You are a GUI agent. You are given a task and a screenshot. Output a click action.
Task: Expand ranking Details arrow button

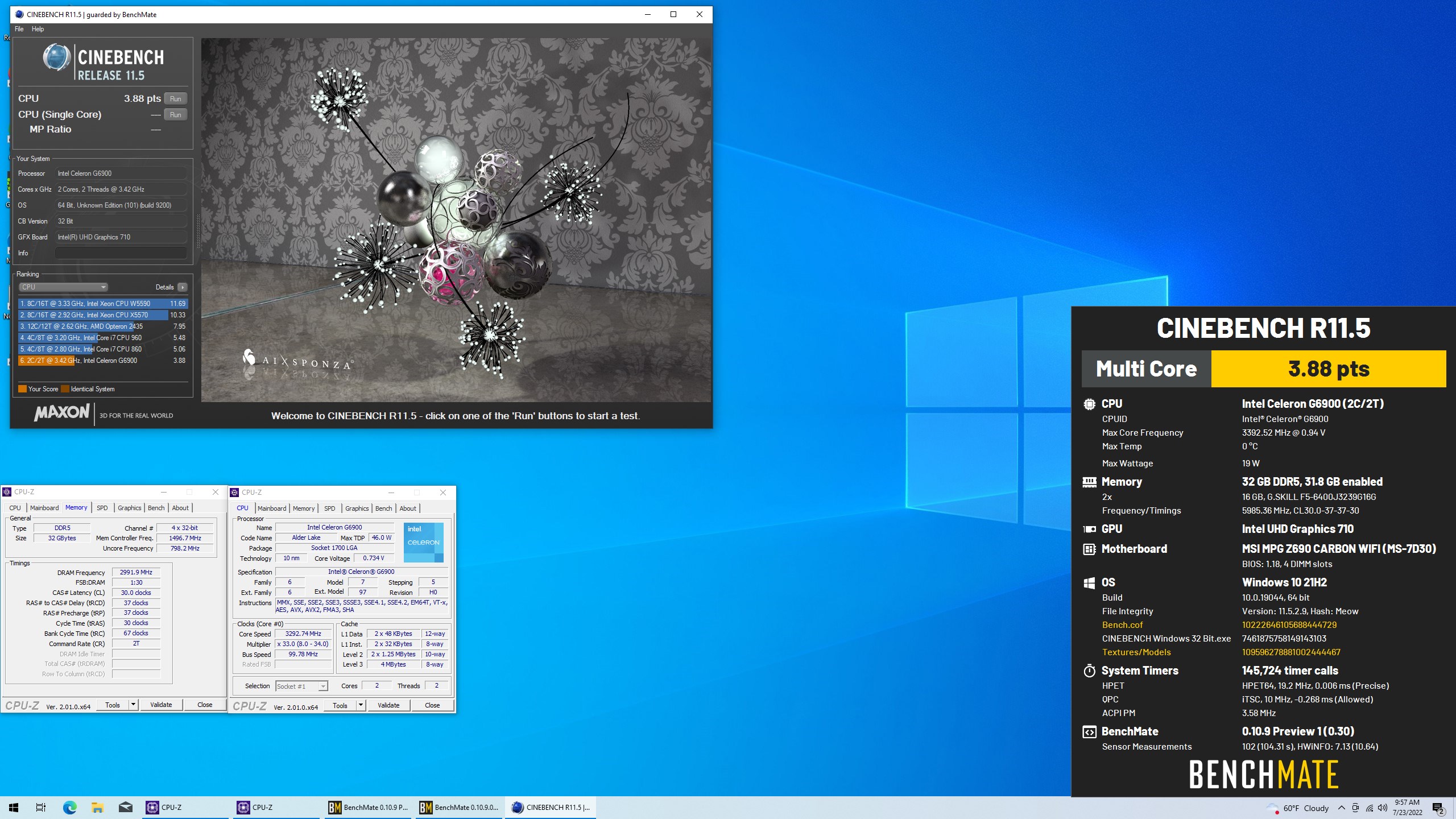coord(182,287)
